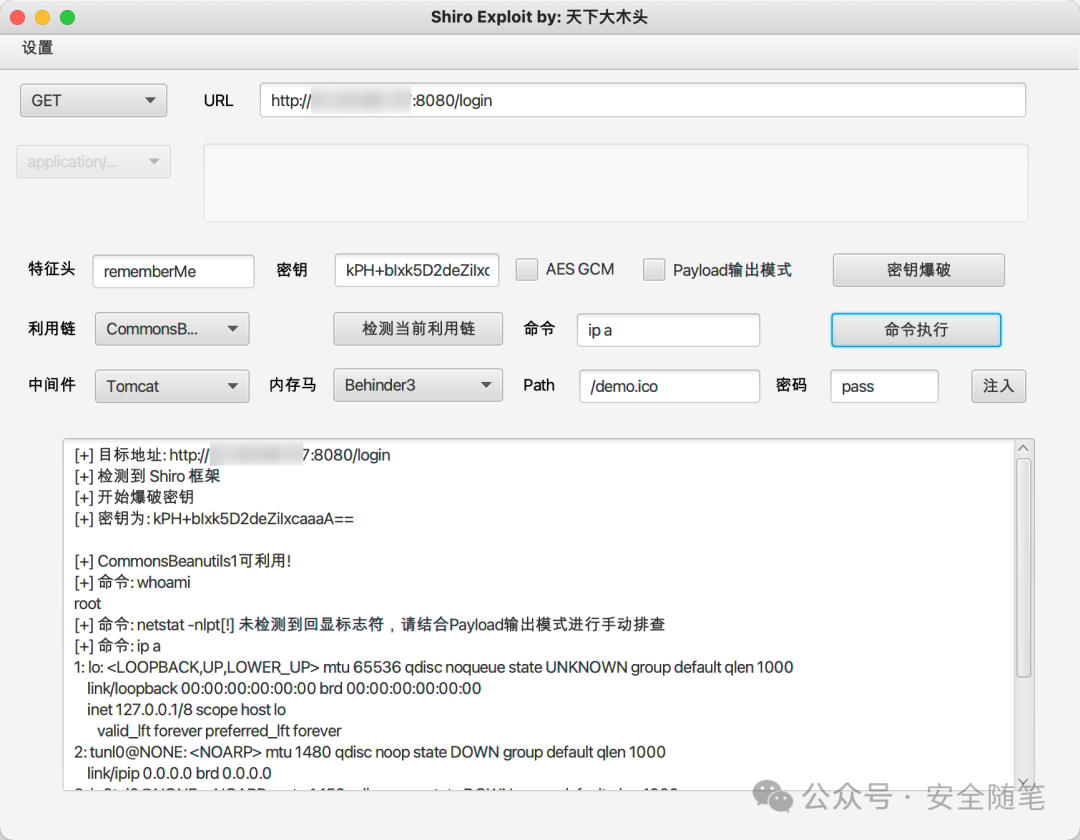
Task: Open the 设置 menu
Action: coord(37,48)
